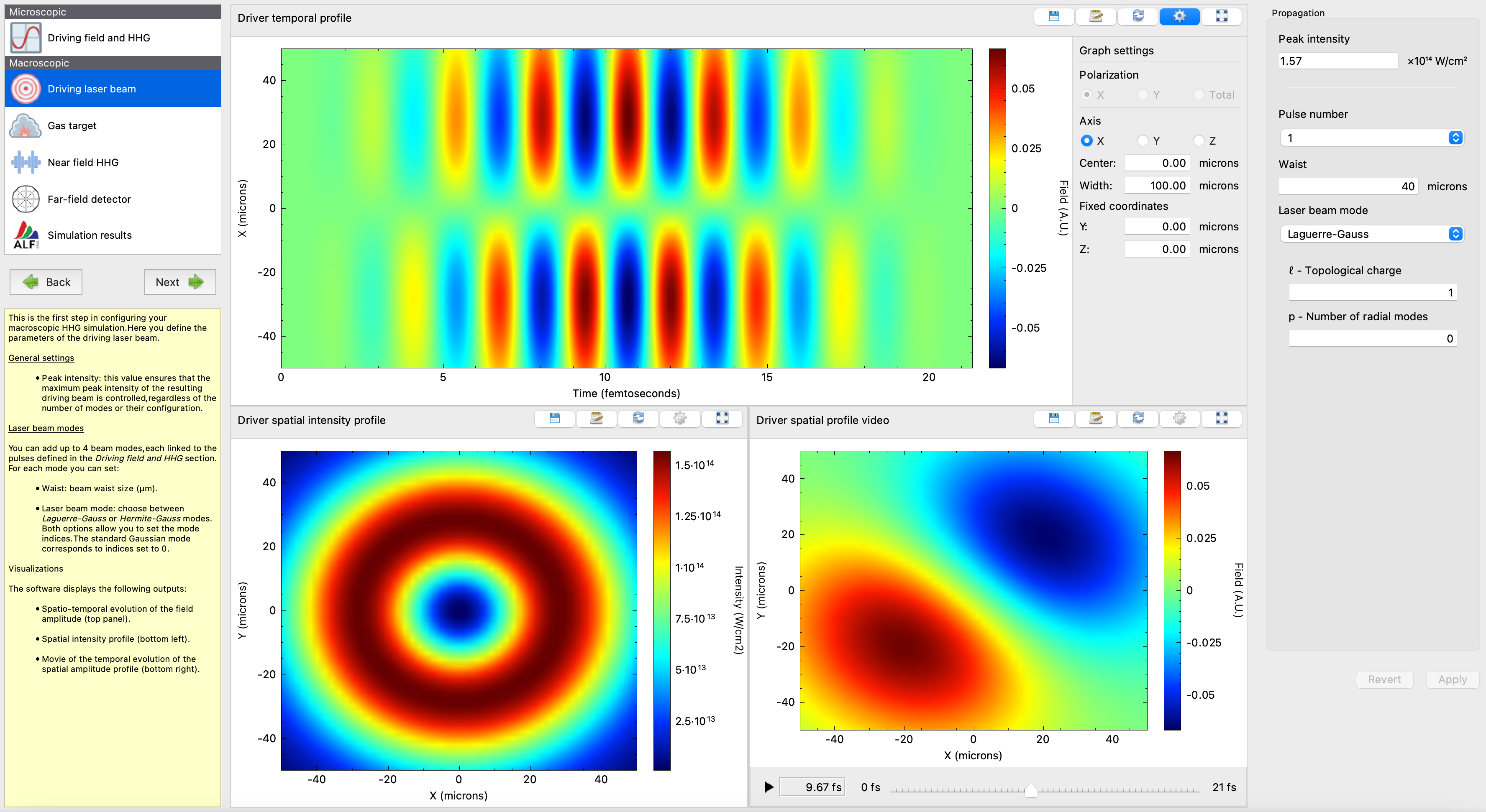
Task: Save the Driver spatial profile video
Action: [x=1054, y=419]
